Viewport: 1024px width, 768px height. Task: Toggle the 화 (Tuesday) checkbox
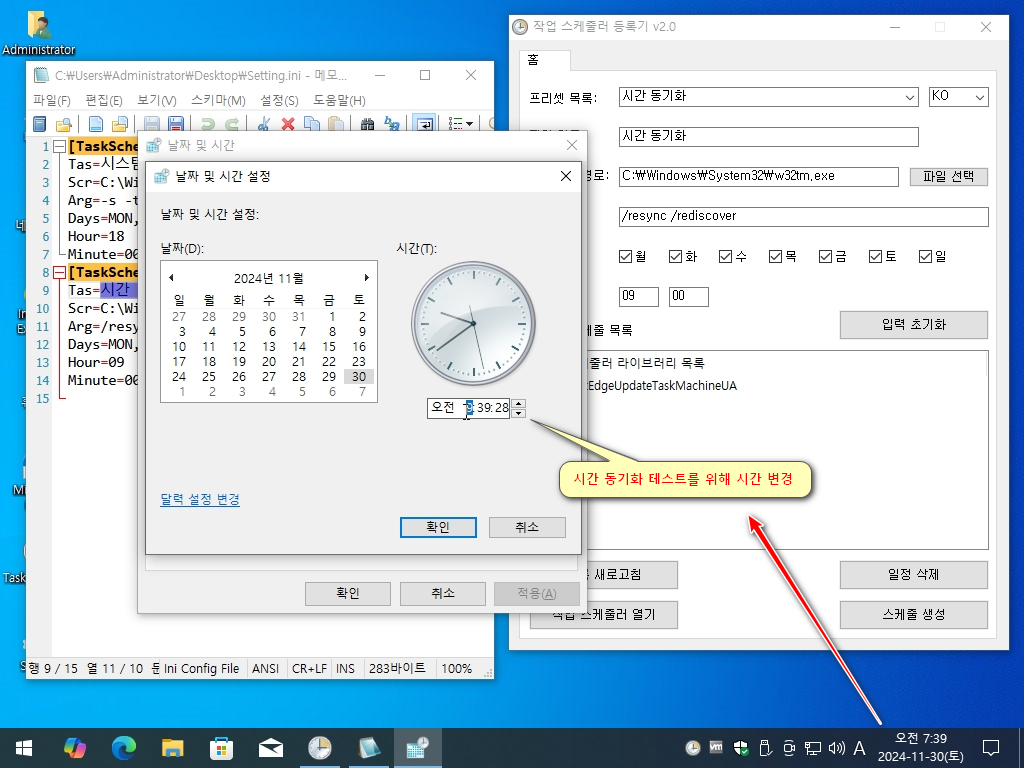(675, 257)
